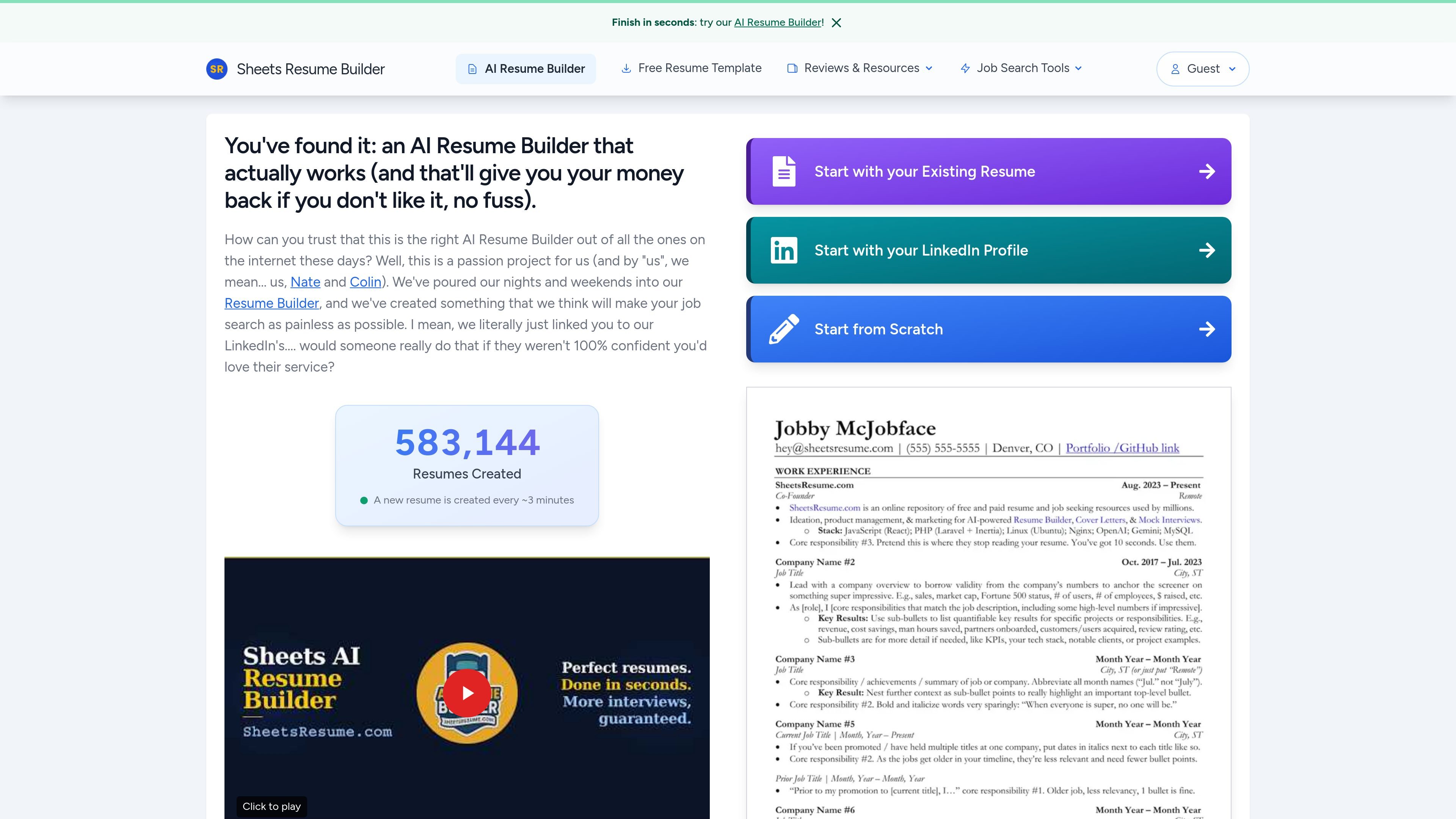Follow the Resume Builder link in the paragraph
Viewport: 1456px width, 819px height.
tap(272, 303)
